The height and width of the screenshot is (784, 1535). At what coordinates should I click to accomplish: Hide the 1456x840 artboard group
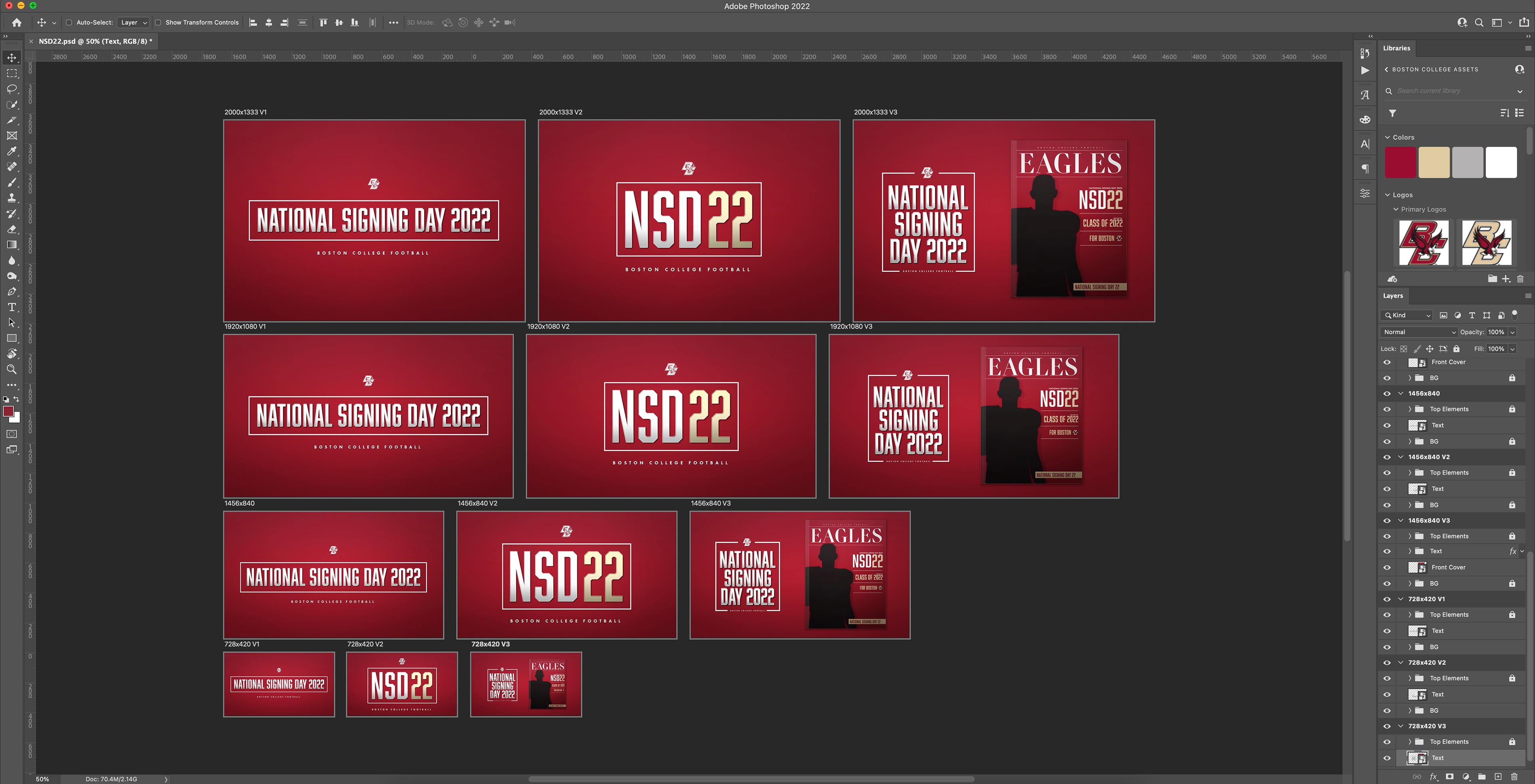(x=1387, y=394)
